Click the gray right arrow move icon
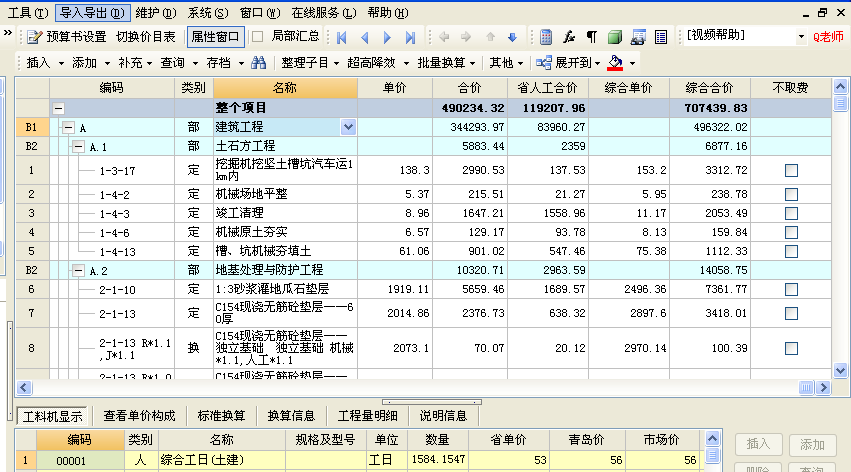The width and height of the screenshot is (851, 472). coord(466,37)
